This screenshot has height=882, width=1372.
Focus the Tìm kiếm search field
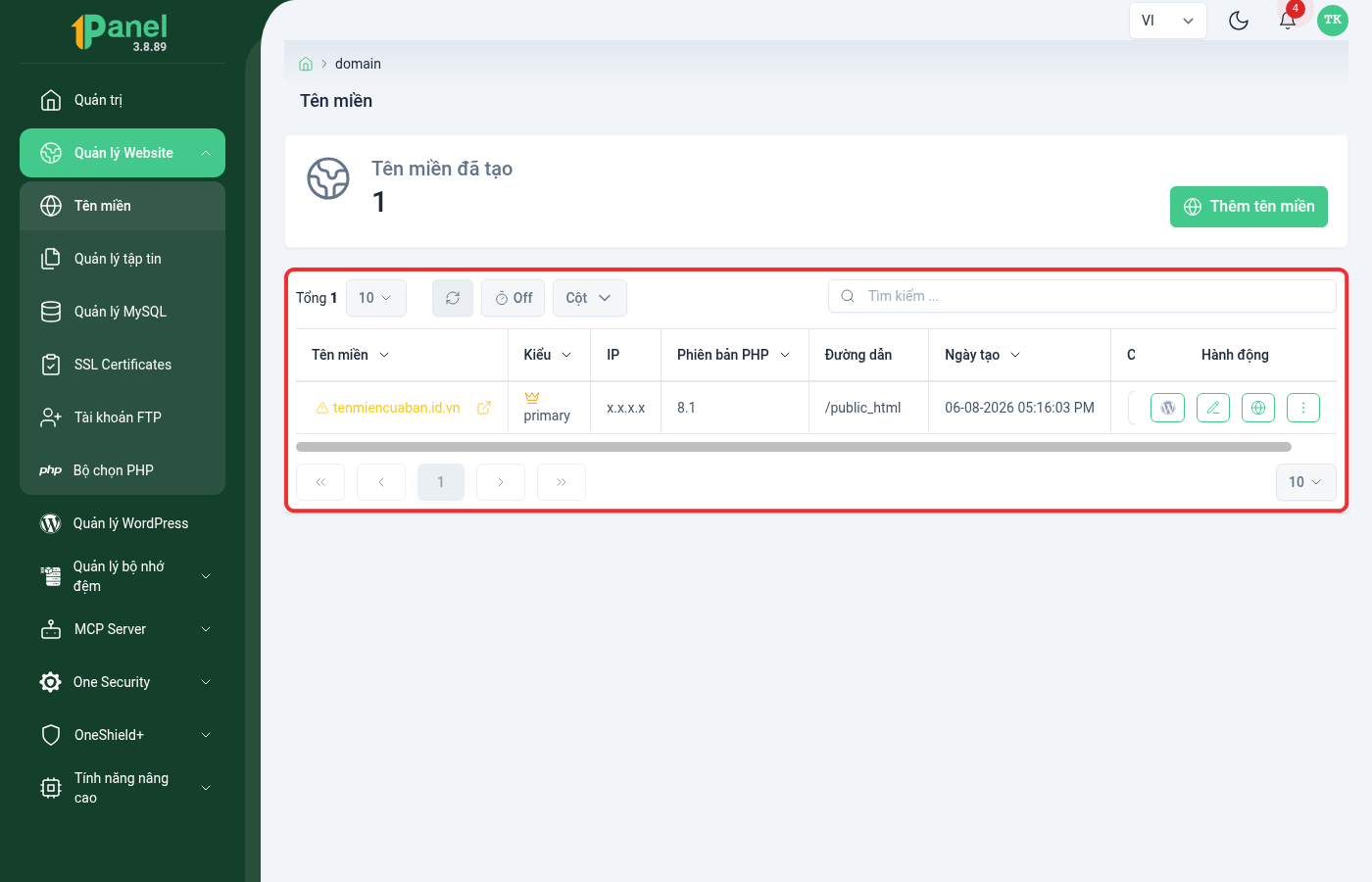1082,296
